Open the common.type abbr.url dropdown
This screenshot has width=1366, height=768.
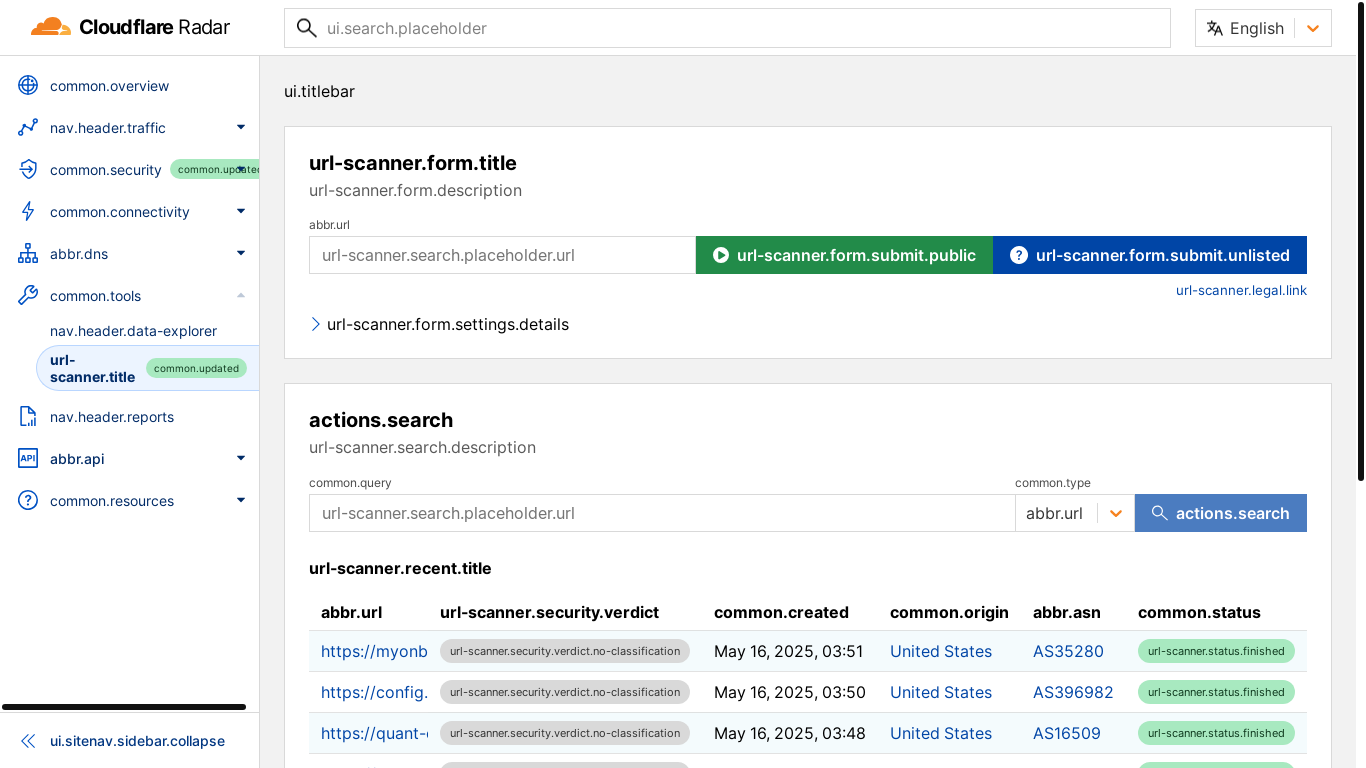point(1074,514)
